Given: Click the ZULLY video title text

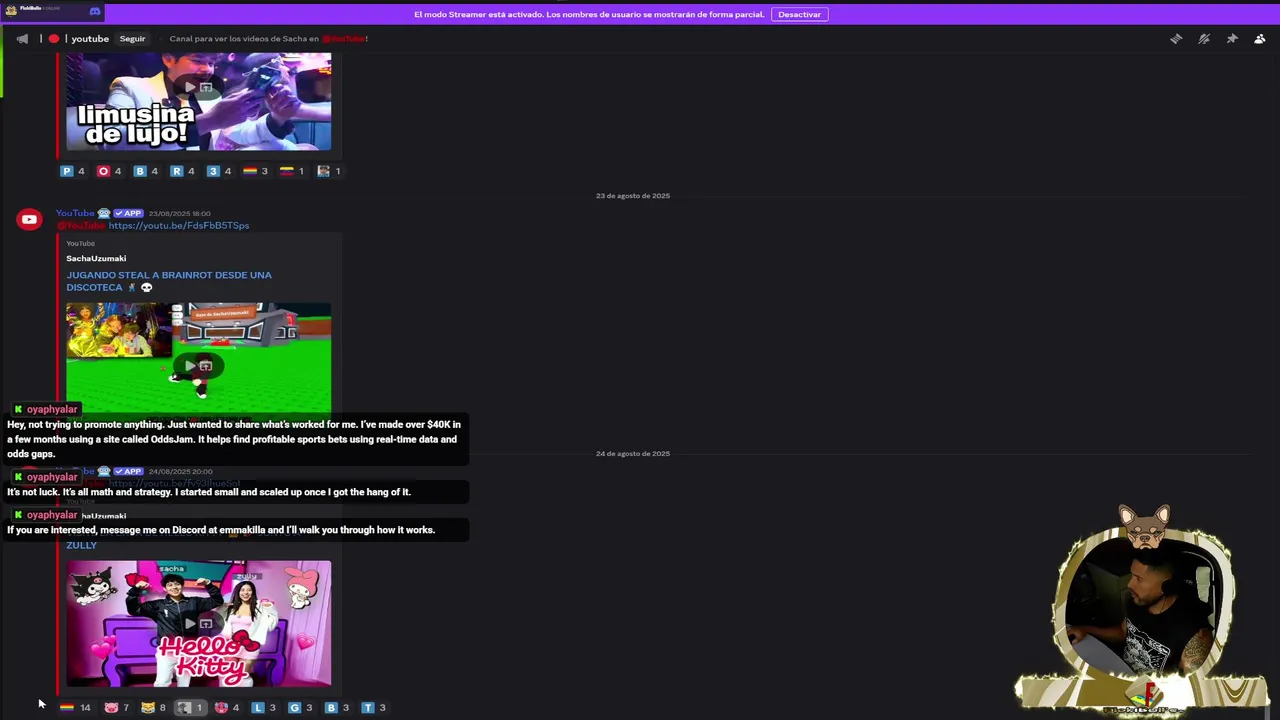Looking at the screenshot, I should pos(81,545).
